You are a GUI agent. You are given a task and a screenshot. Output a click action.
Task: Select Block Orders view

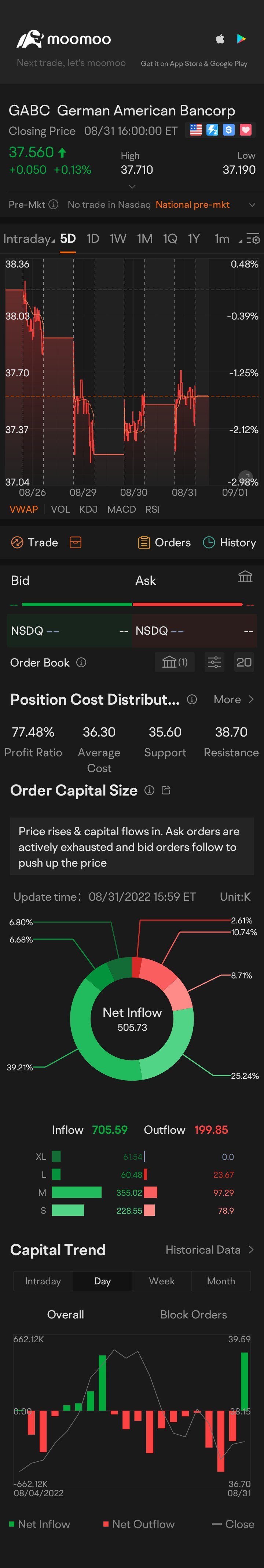click(x=193, y=1314)
